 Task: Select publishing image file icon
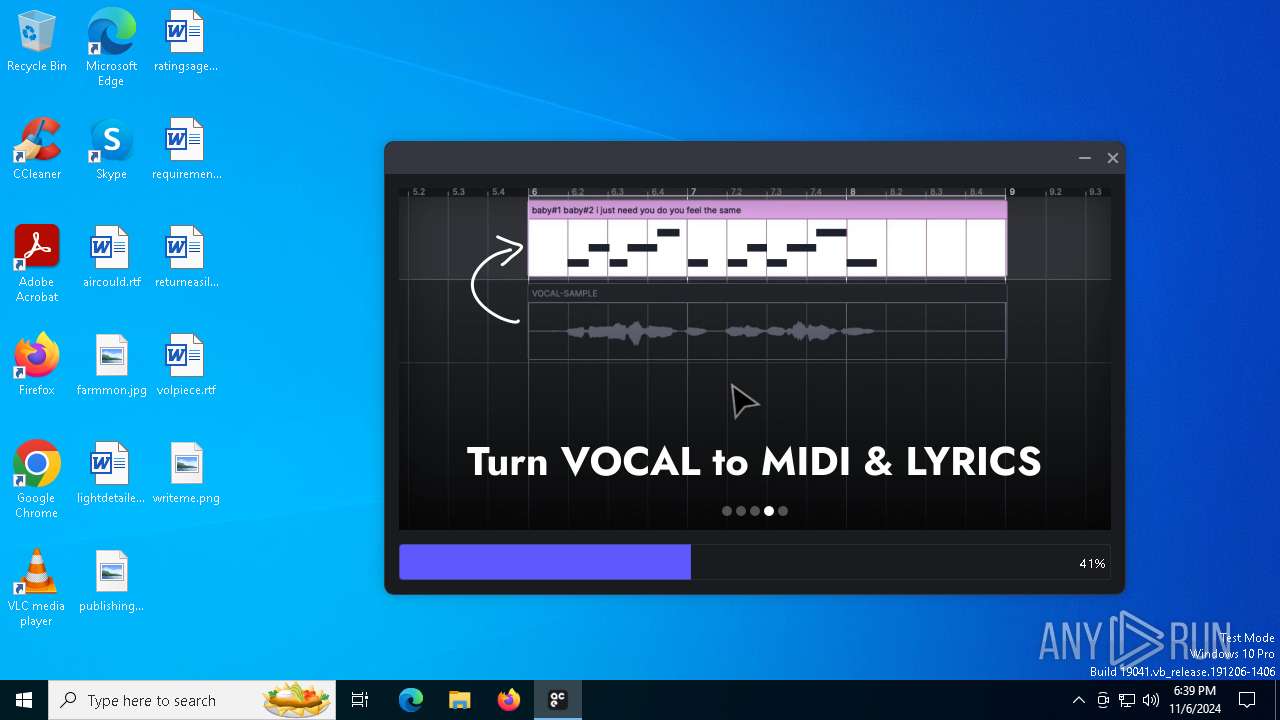111,582
